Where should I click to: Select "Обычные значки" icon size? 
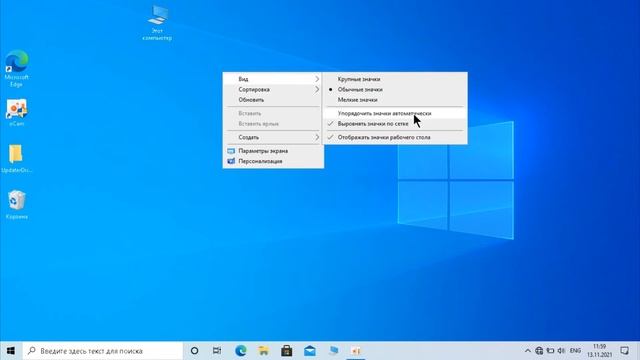click(x=395, y=89)
